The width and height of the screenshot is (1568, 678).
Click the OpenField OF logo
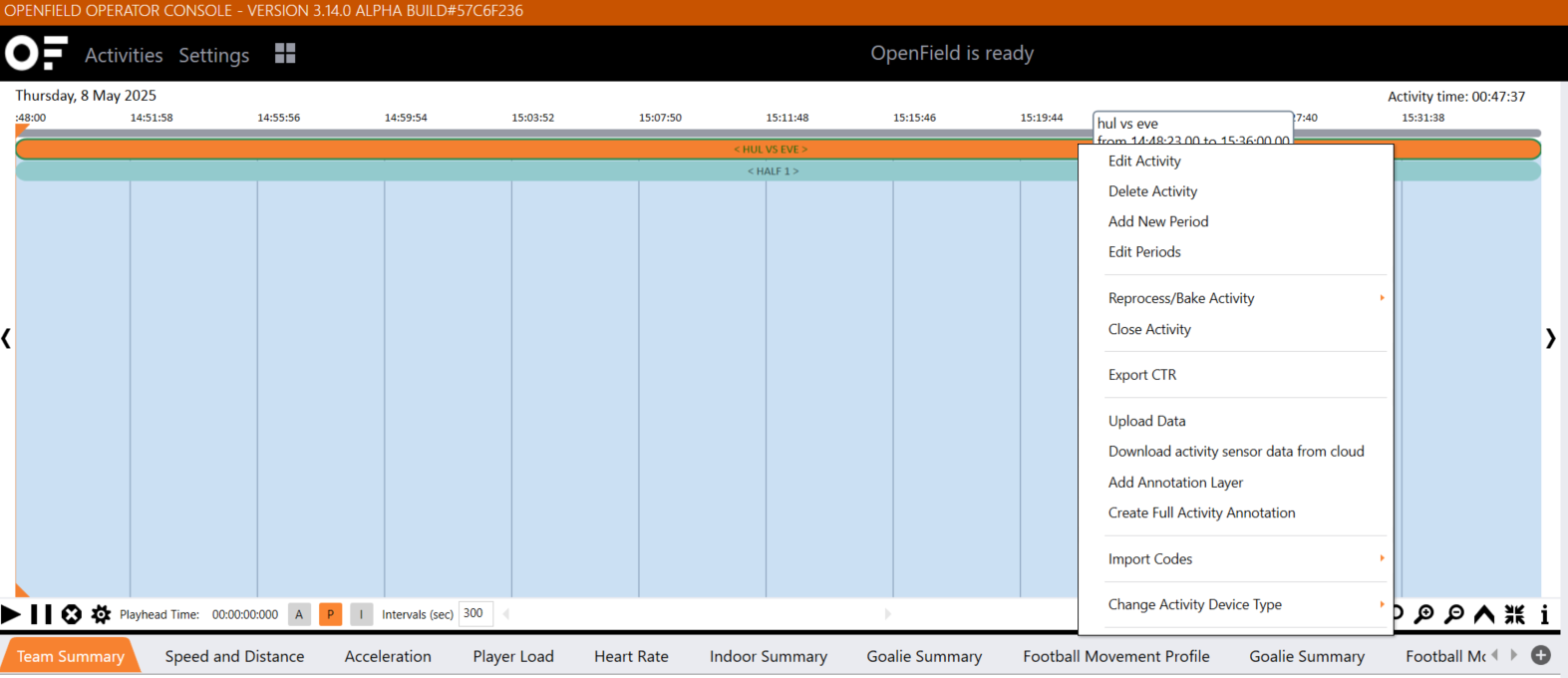[x=36, y=53]
